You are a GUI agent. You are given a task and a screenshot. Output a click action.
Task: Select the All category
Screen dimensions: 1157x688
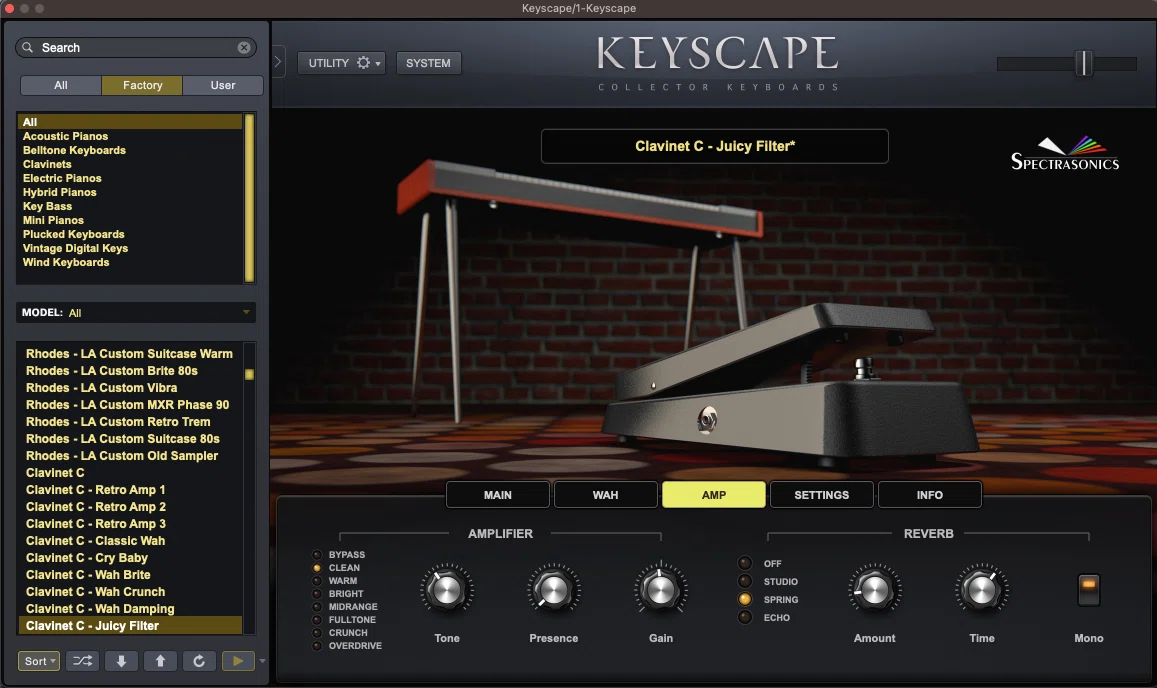[x=130, y=122]
